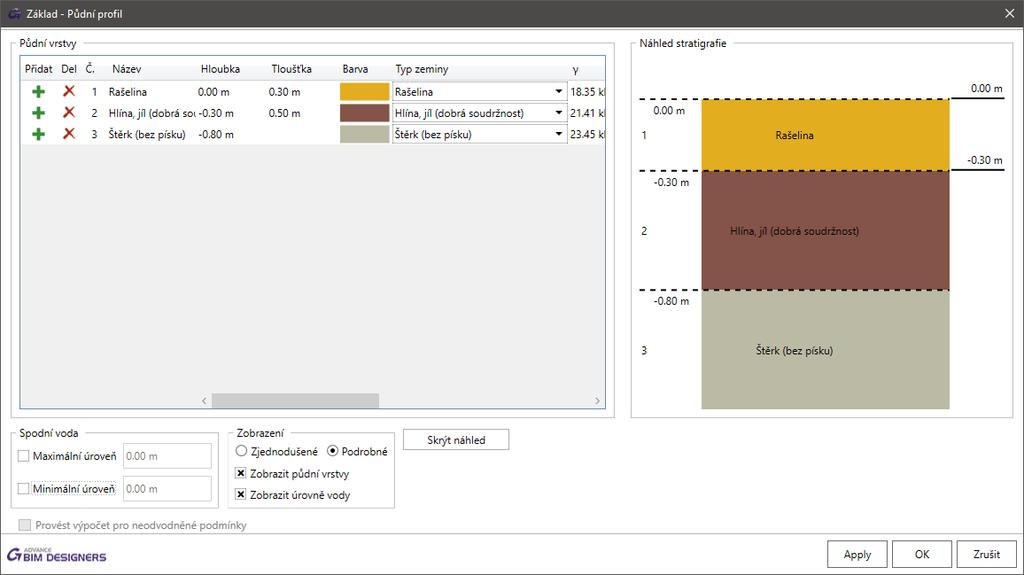
Task: Click Minimální úroveň value field
Action: pyautogui.click(x=167, y=489)
